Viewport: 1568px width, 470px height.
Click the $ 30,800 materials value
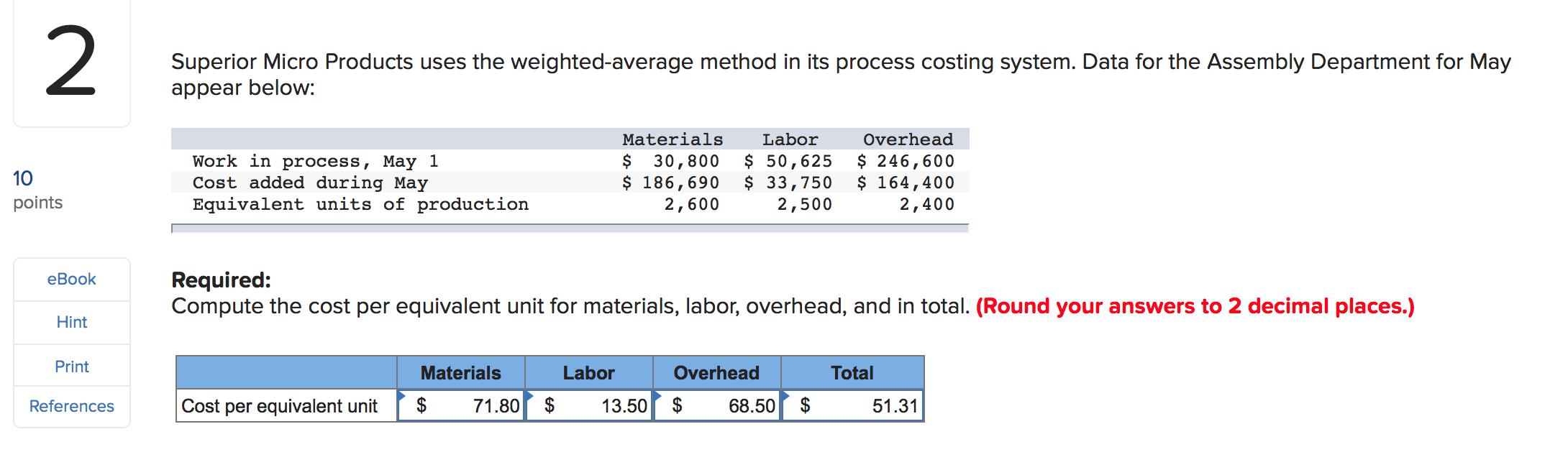click(x=670, y=161)
